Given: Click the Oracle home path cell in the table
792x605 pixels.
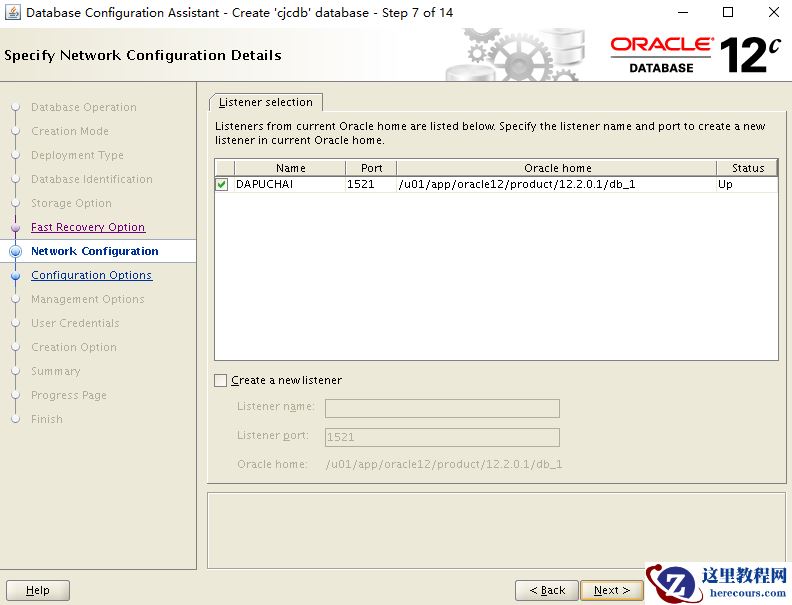Looking at the screenshot, I should pos(557,184).
